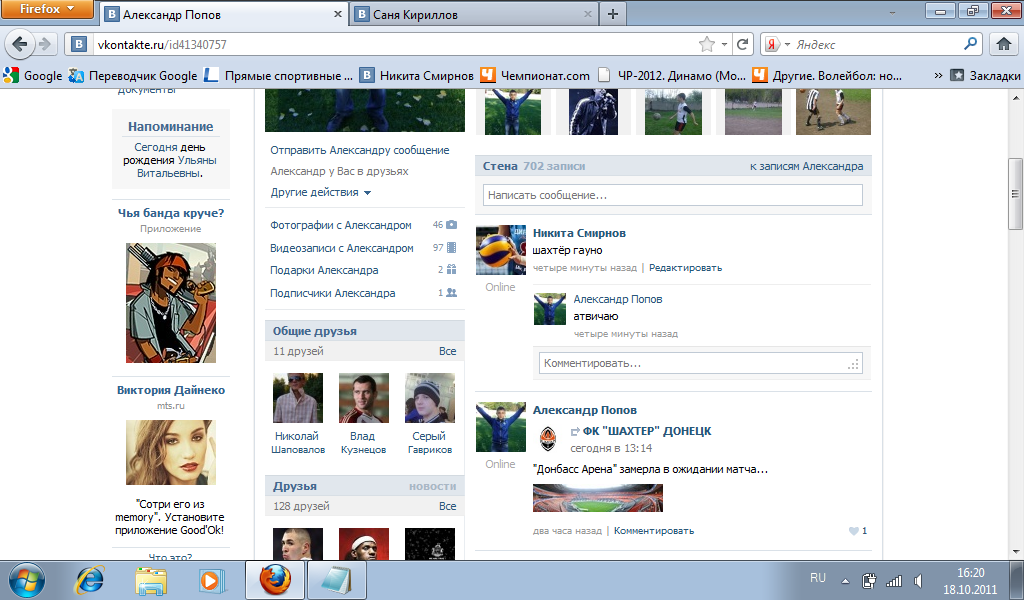Open Google bookmark
Viewport: 1024px width, 600px height.
(x=33, y=76)
